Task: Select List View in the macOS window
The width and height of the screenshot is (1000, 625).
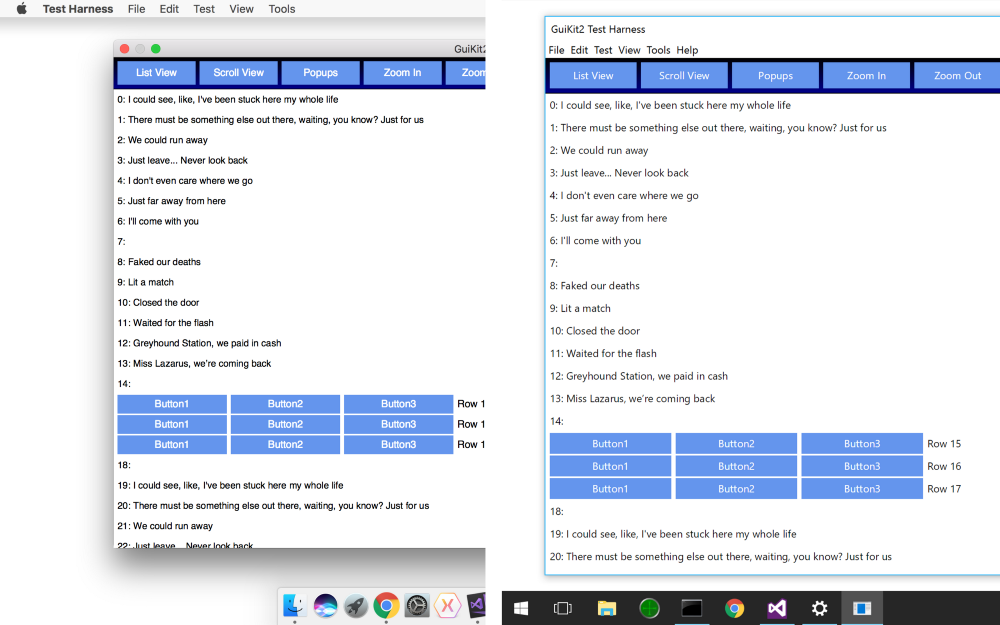Action: click(x=156, y=72)
